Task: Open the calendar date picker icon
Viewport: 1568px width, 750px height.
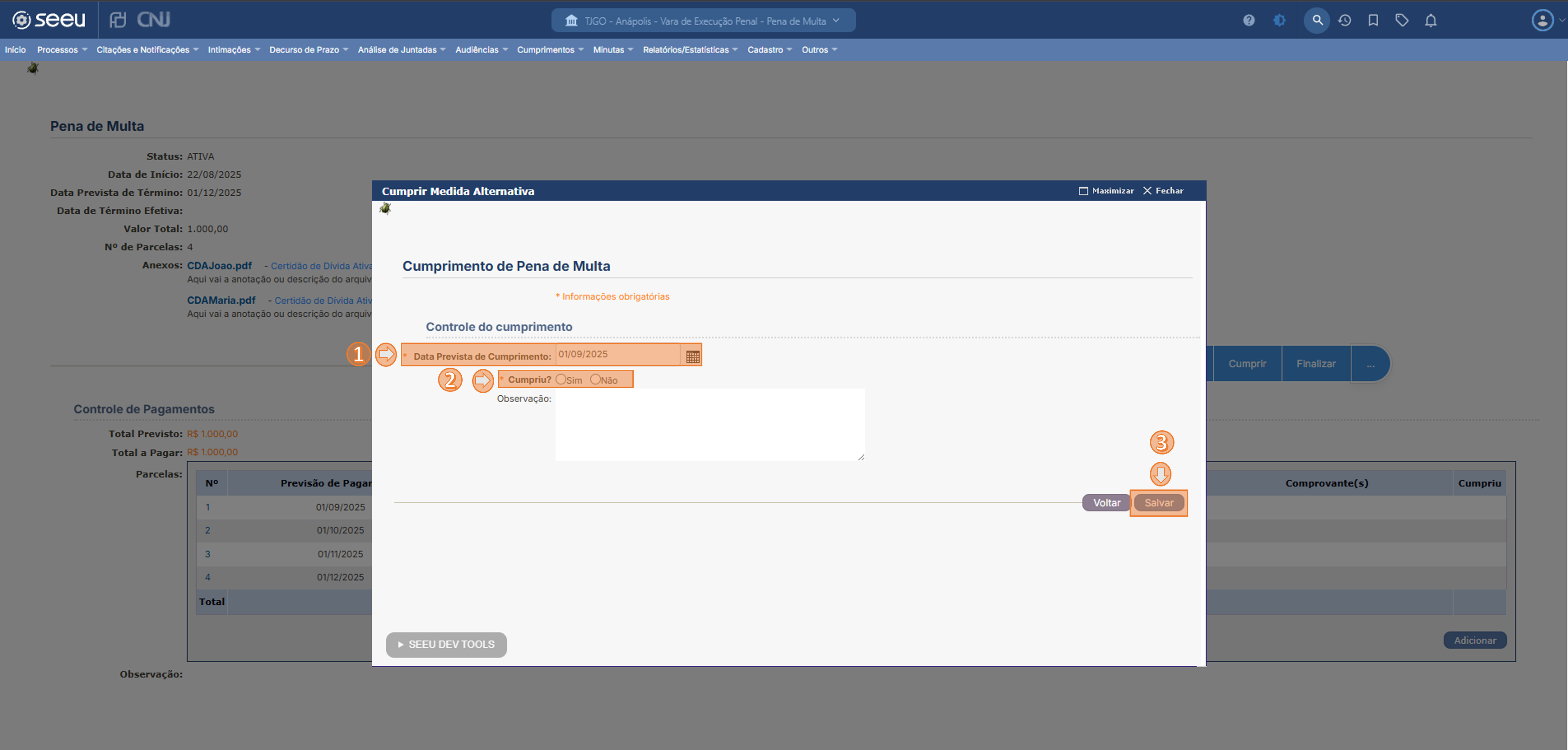Action: (x=692, y=357)
